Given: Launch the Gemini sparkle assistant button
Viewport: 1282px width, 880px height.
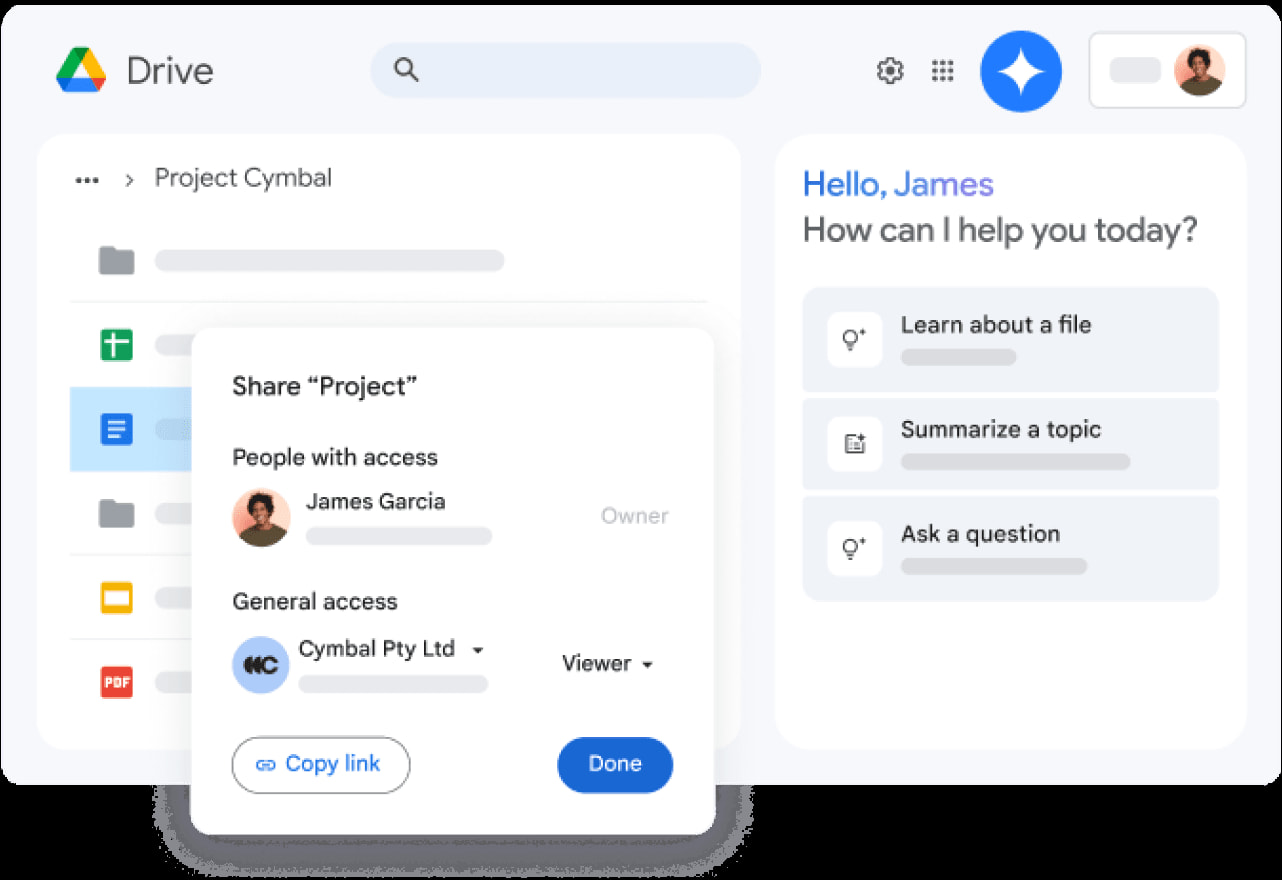Looking at the screenshot, I should pyautogui.click(x=1020, y=71).
